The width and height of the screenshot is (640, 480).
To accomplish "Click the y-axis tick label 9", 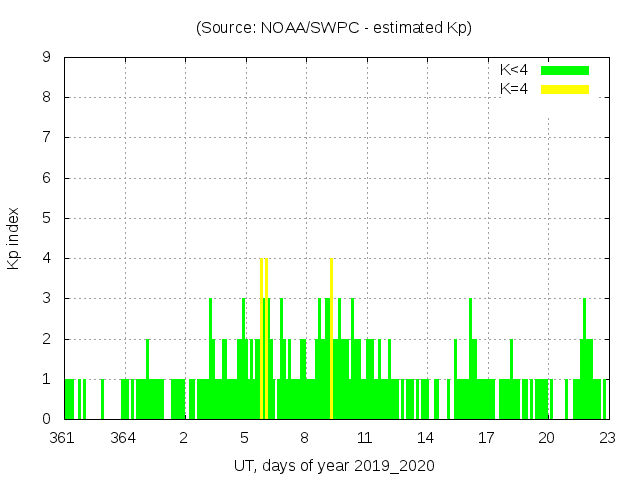I will tap(46, 58).
